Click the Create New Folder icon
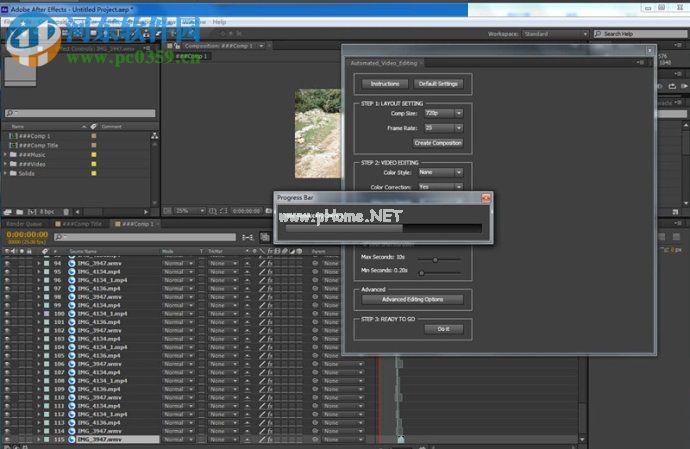690x449 pixels. click(x=19, y=212)
